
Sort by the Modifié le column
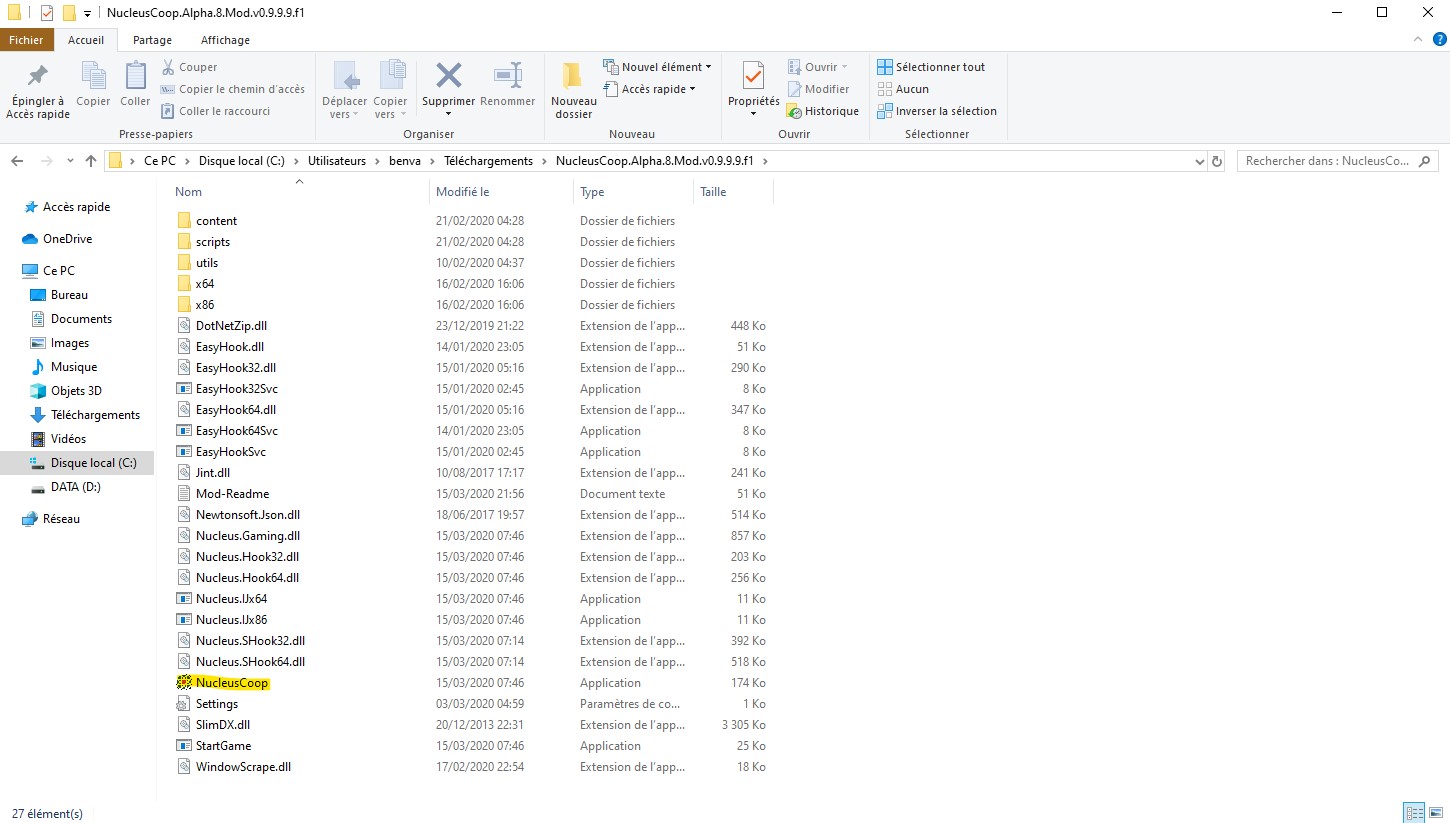click(x=463, y=192)
